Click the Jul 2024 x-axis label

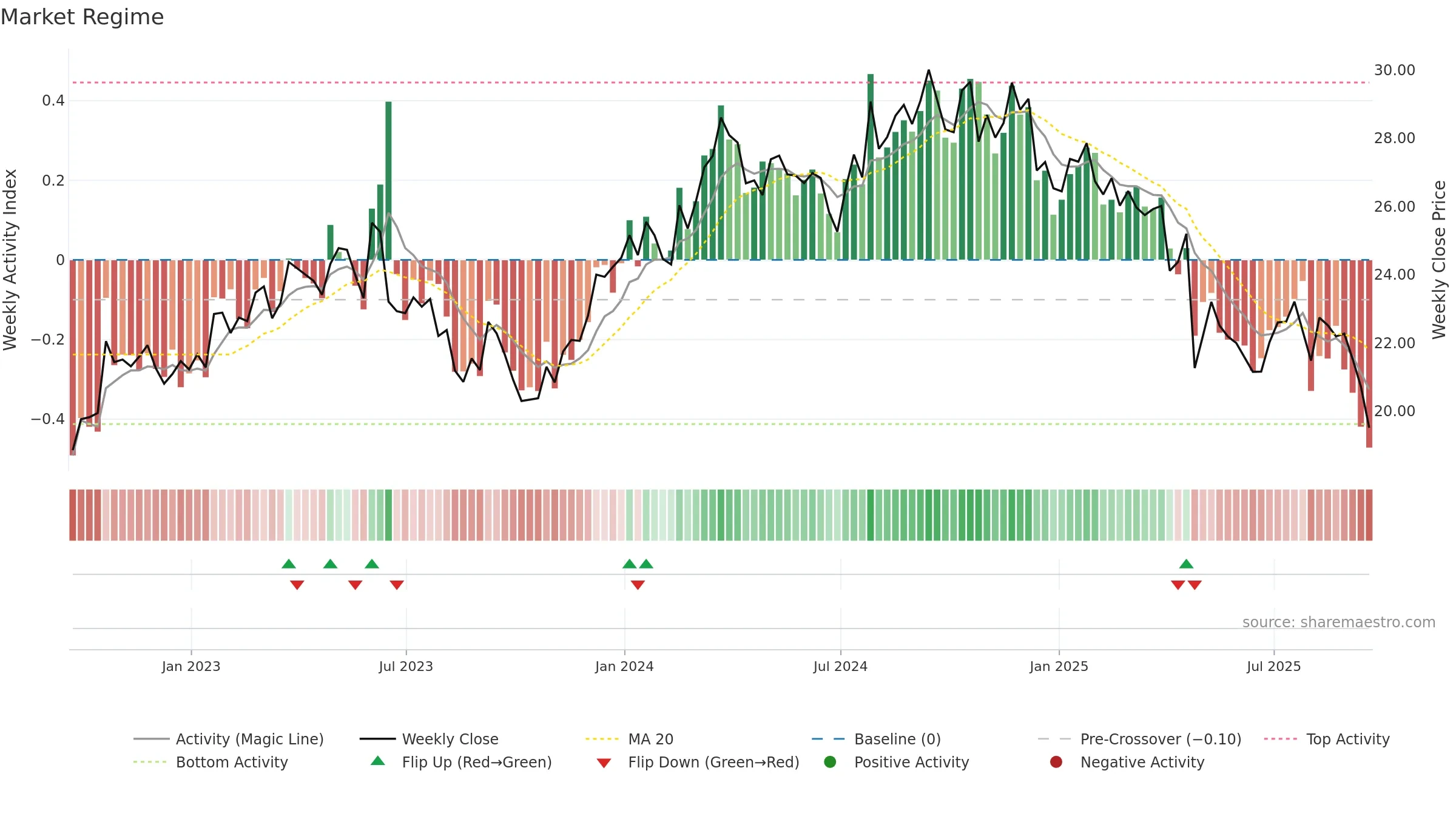840,666
